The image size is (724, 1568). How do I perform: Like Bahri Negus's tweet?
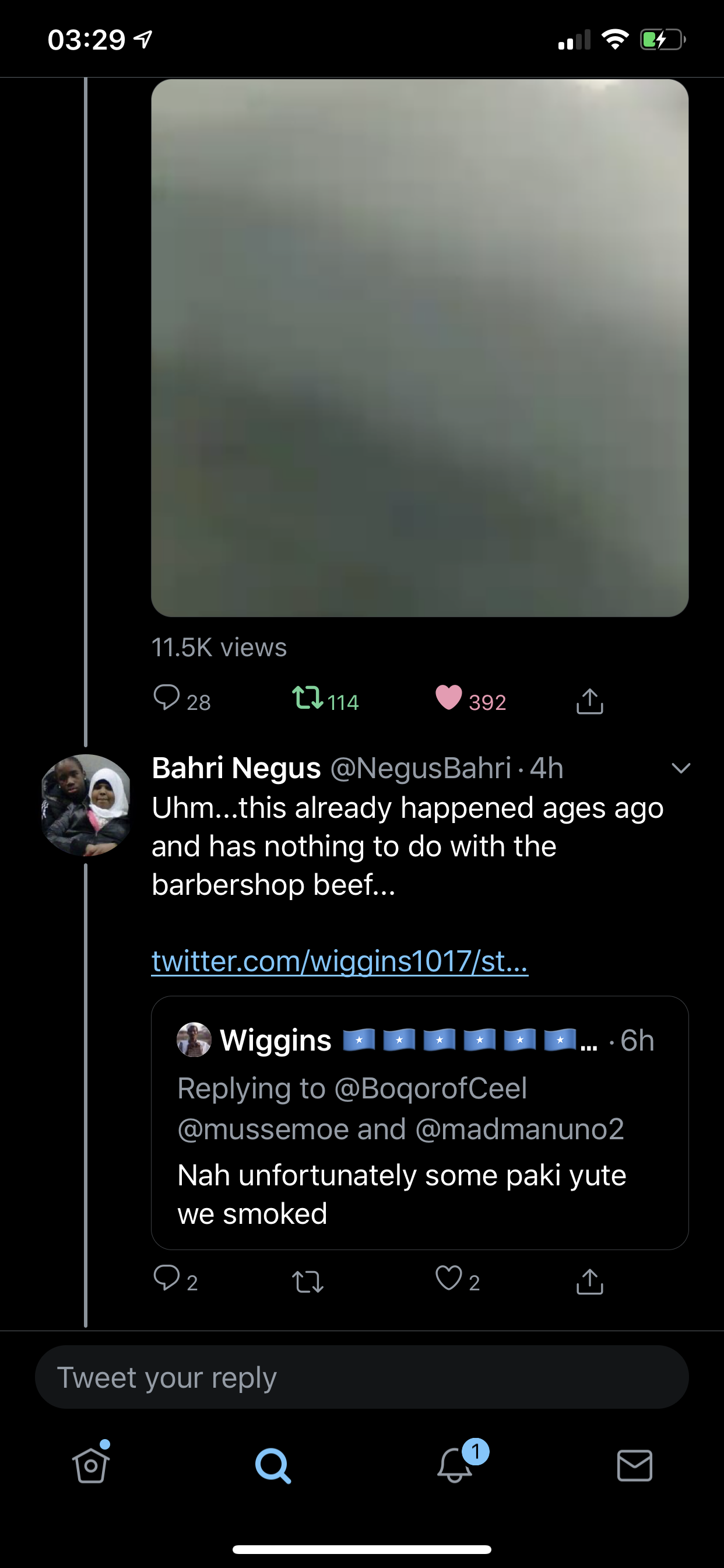(x=449, y=1277)
